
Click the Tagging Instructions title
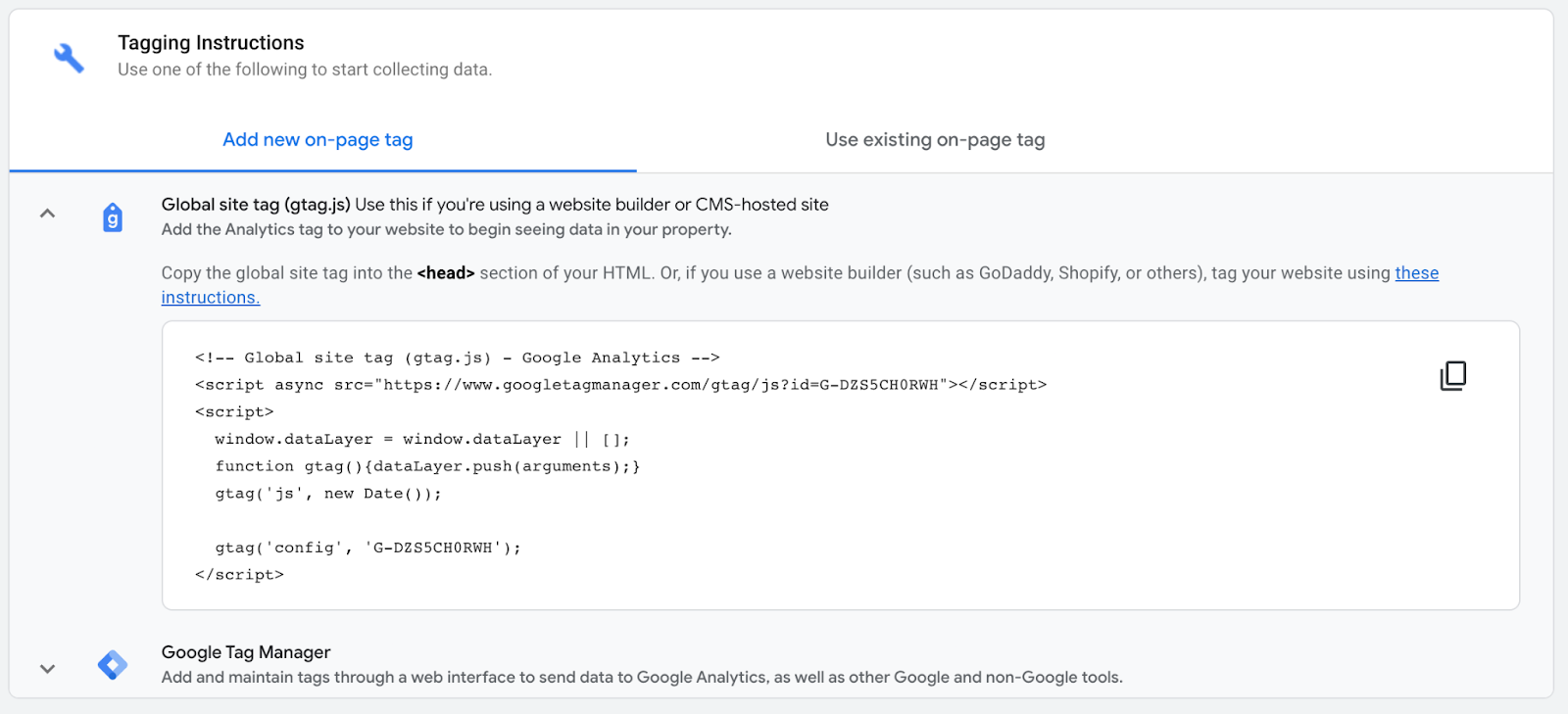[211, 43]
